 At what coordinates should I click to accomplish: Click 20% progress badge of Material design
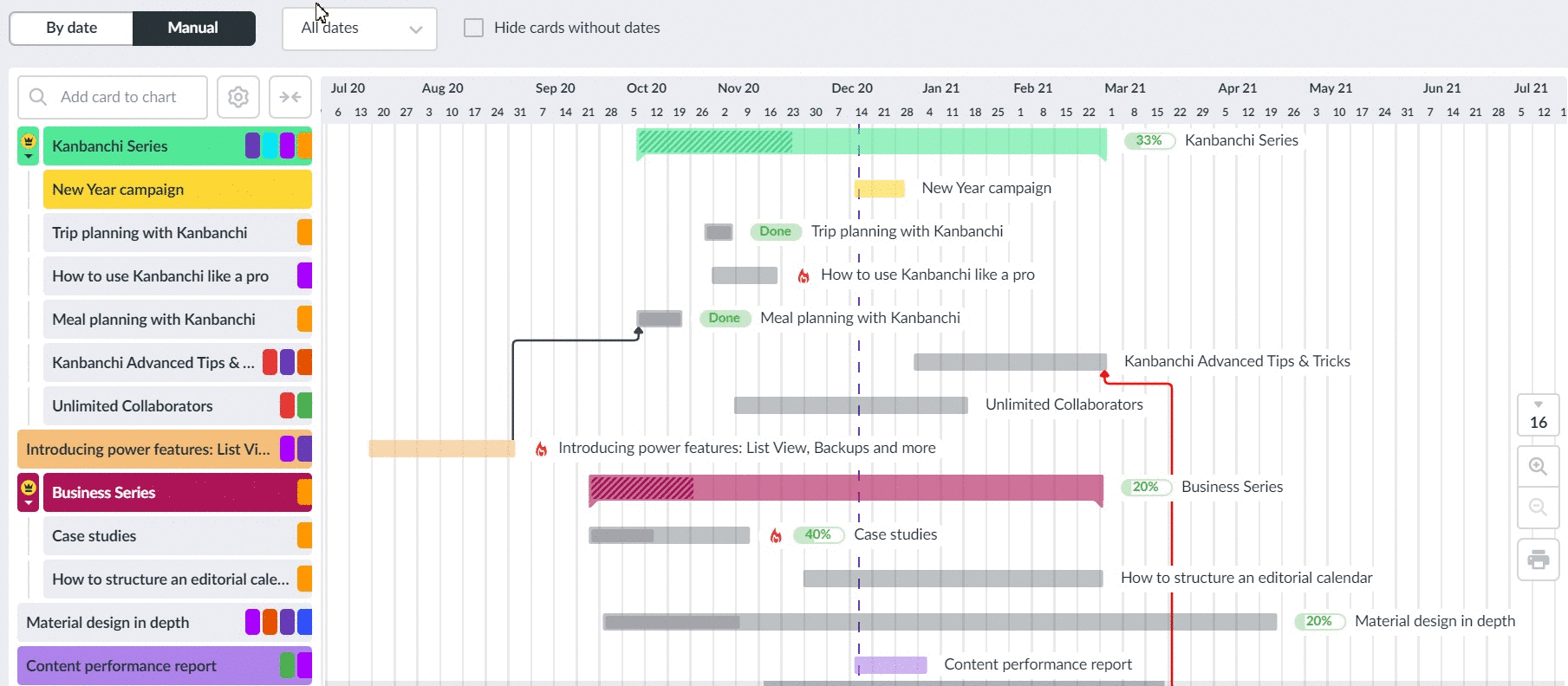coord(1319,621)
